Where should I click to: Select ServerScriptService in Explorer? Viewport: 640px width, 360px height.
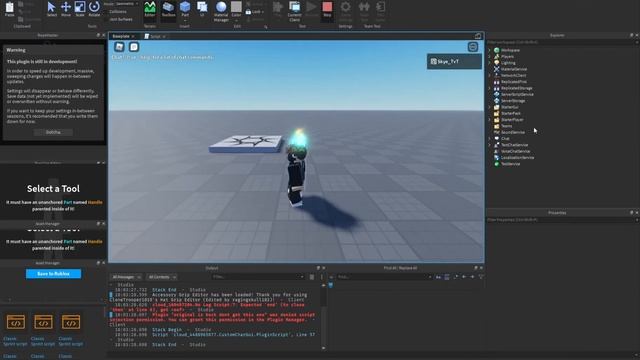pyautogui.click(x=517, y=94)
